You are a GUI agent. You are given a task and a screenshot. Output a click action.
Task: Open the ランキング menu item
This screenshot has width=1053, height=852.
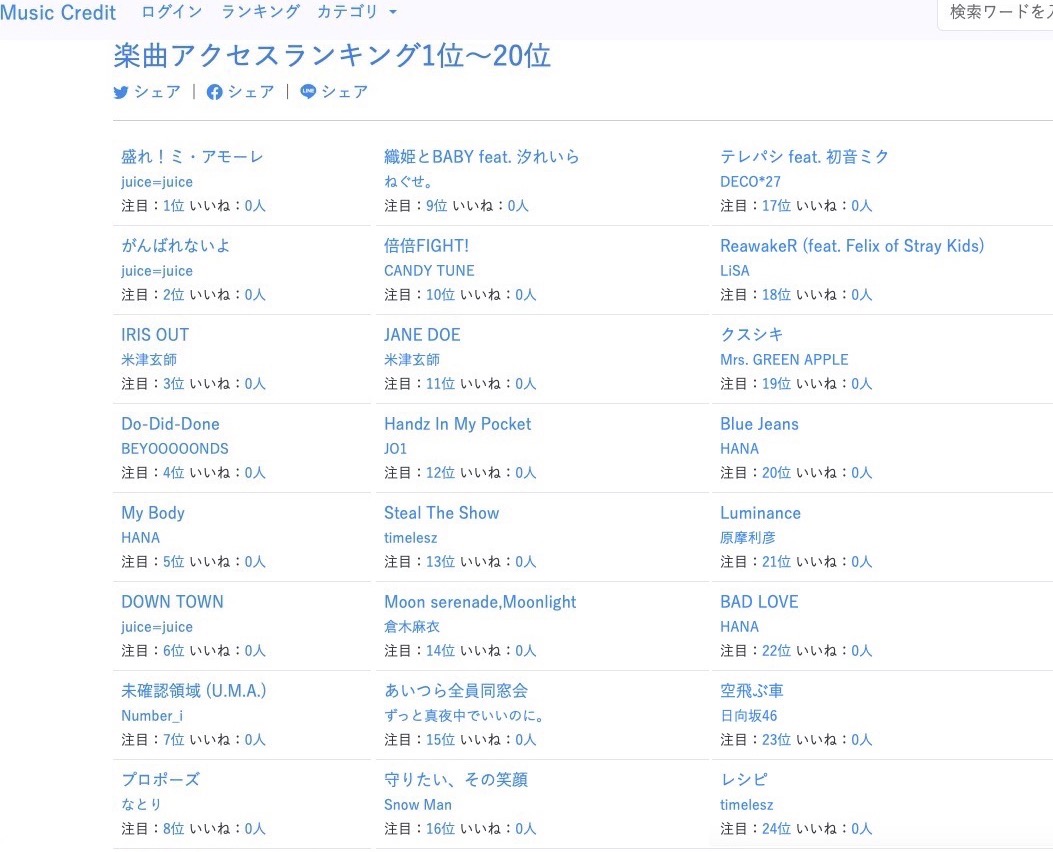[x=260, y=12]
